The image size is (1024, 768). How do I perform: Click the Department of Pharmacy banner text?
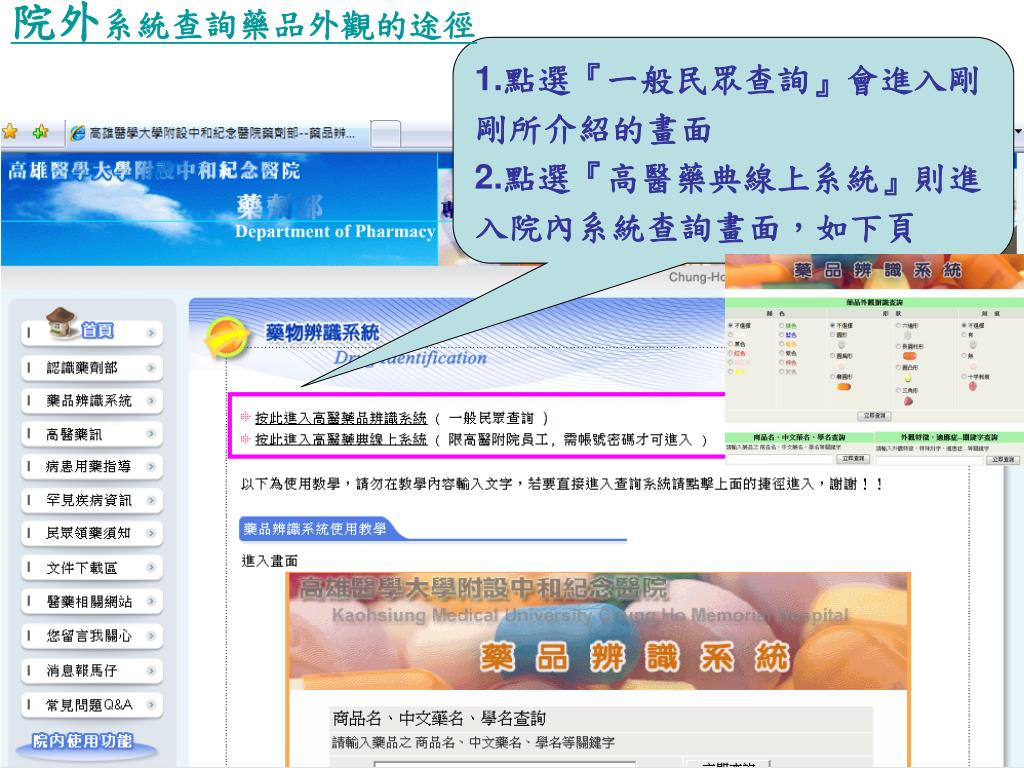coord(334,232)
